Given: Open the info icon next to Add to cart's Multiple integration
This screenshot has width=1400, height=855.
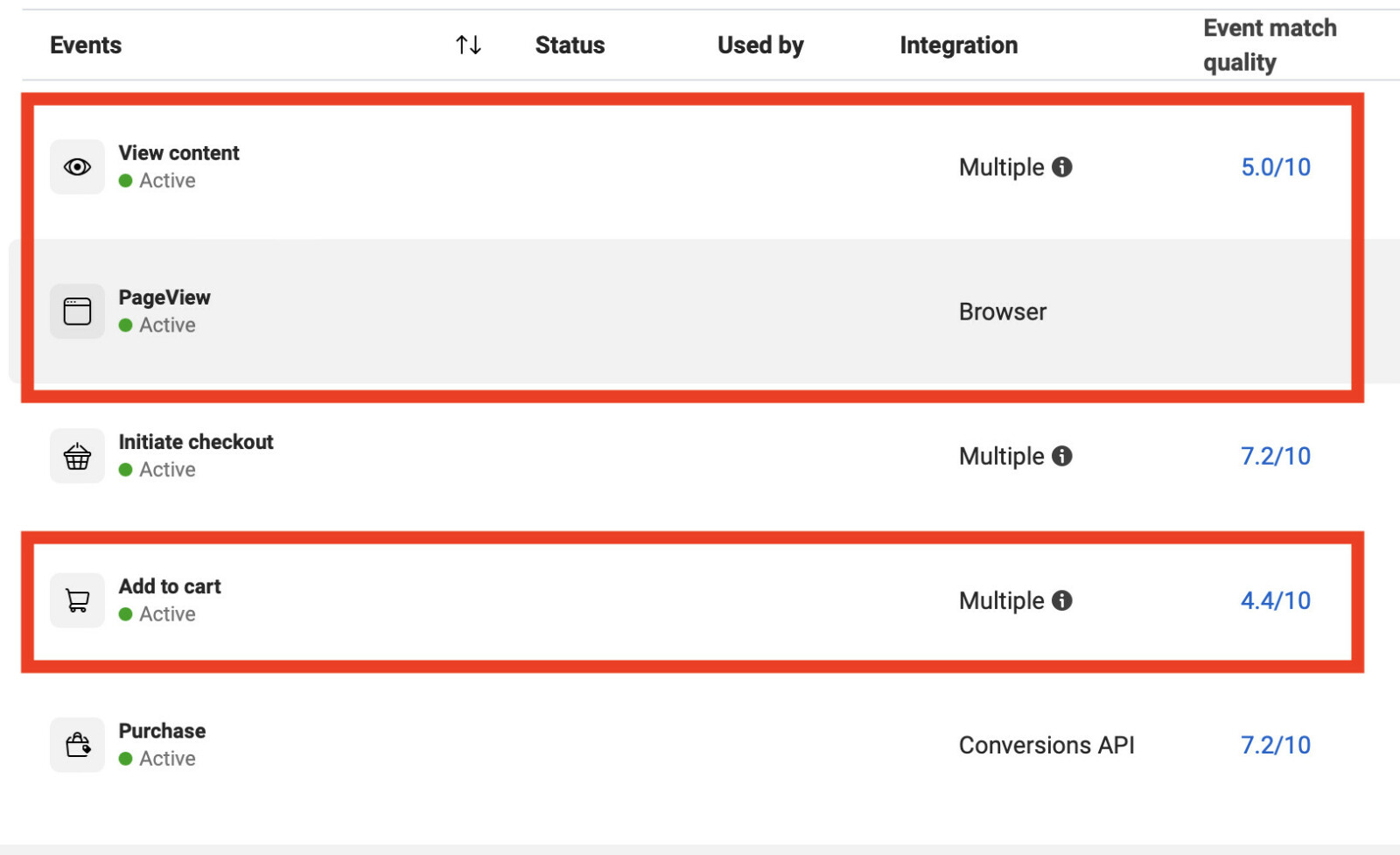Looking at the screenshot, I should [x=1064, y=601].
